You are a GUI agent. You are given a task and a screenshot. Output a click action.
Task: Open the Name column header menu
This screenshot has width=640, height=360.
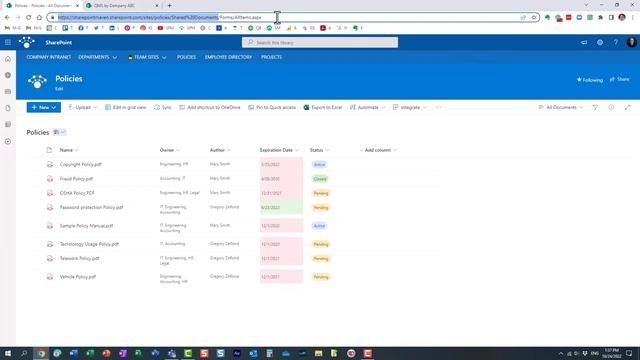click(69, 150)
